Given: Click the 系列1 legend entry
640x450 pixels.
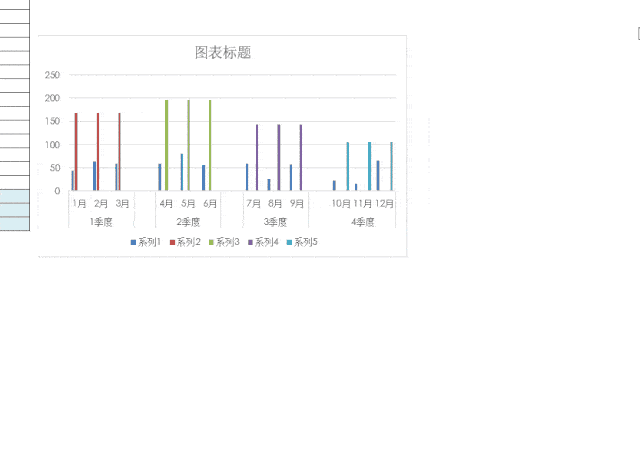Looking at the screenshot, I should (146, 242).
